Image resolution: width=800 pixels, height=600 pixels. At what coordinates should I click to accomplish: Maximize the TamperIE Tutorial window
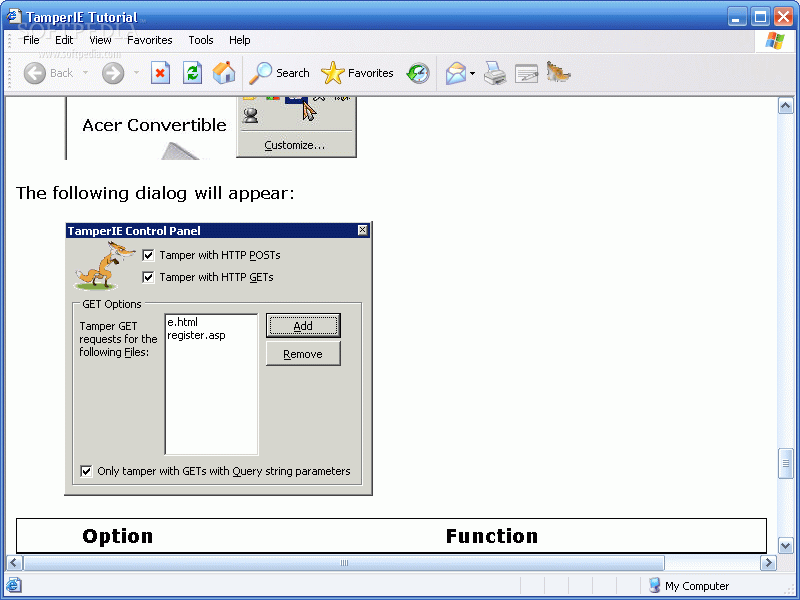(x=760, y=17)
